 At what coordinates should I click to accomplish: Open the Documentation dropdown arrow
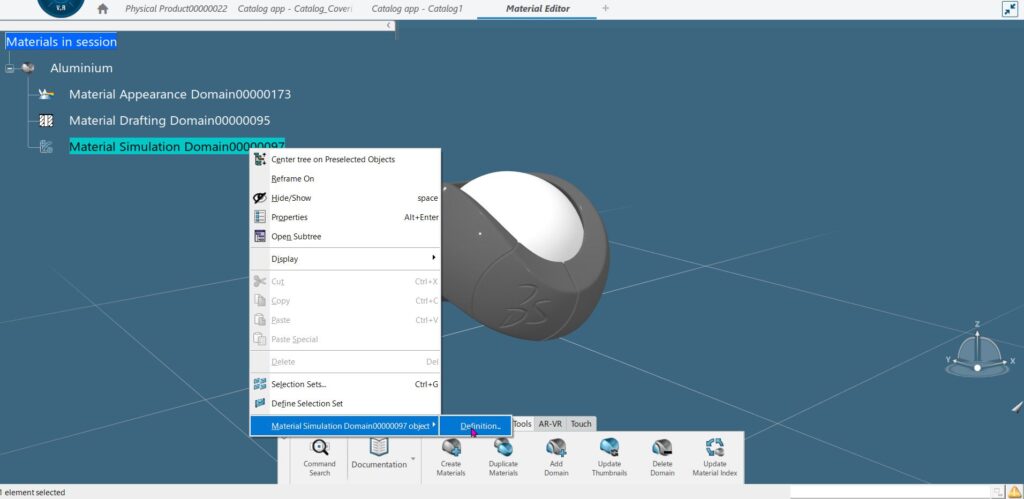click(x=413, y=460)
